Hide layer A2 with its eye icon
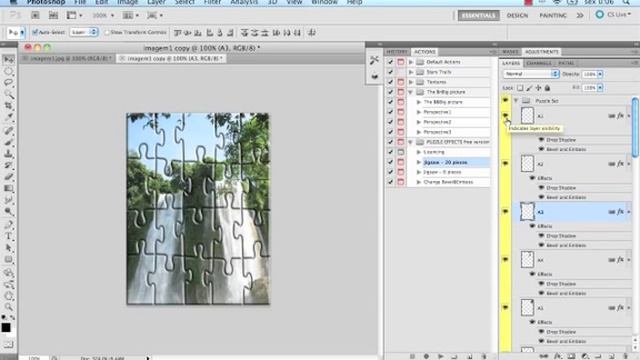 505,164
